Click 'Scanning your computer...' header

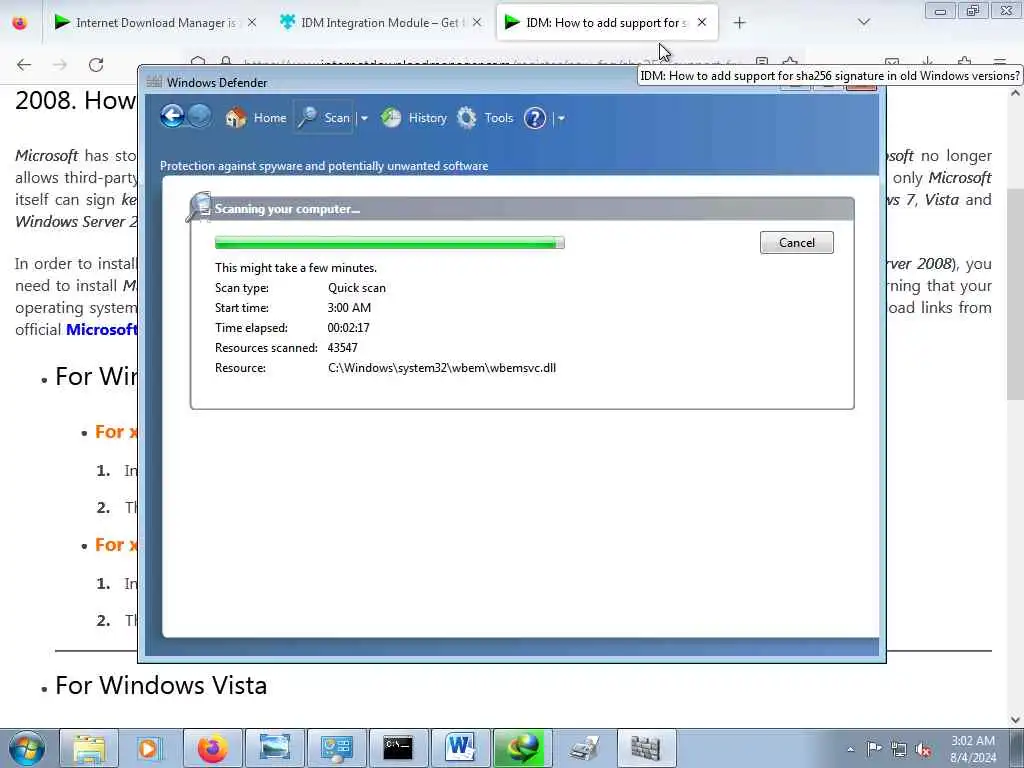(x=287, y=209)
